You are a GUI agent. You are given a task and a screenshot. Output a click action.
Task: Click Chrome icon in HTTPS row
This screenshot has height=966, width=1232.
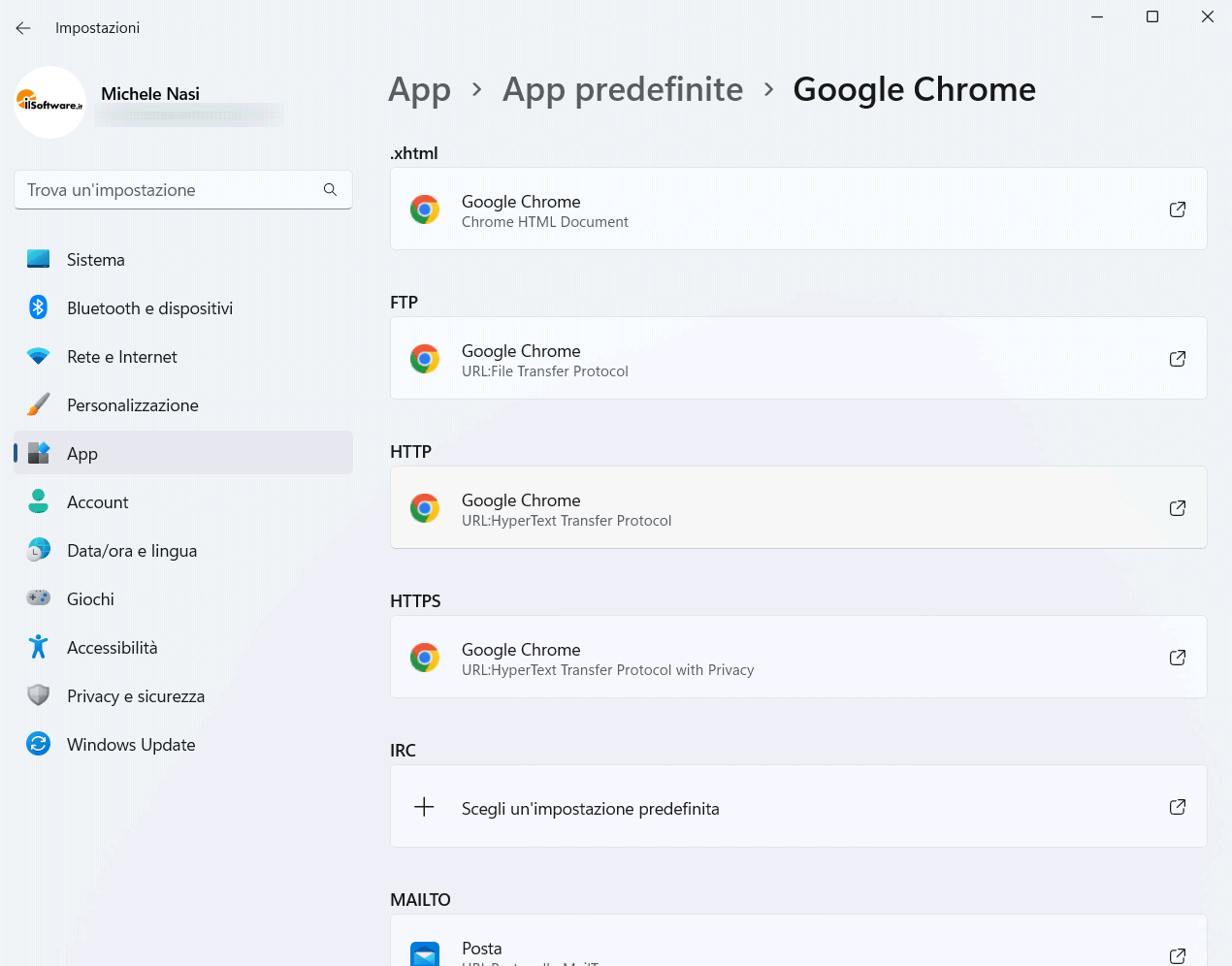click(425, 658)
